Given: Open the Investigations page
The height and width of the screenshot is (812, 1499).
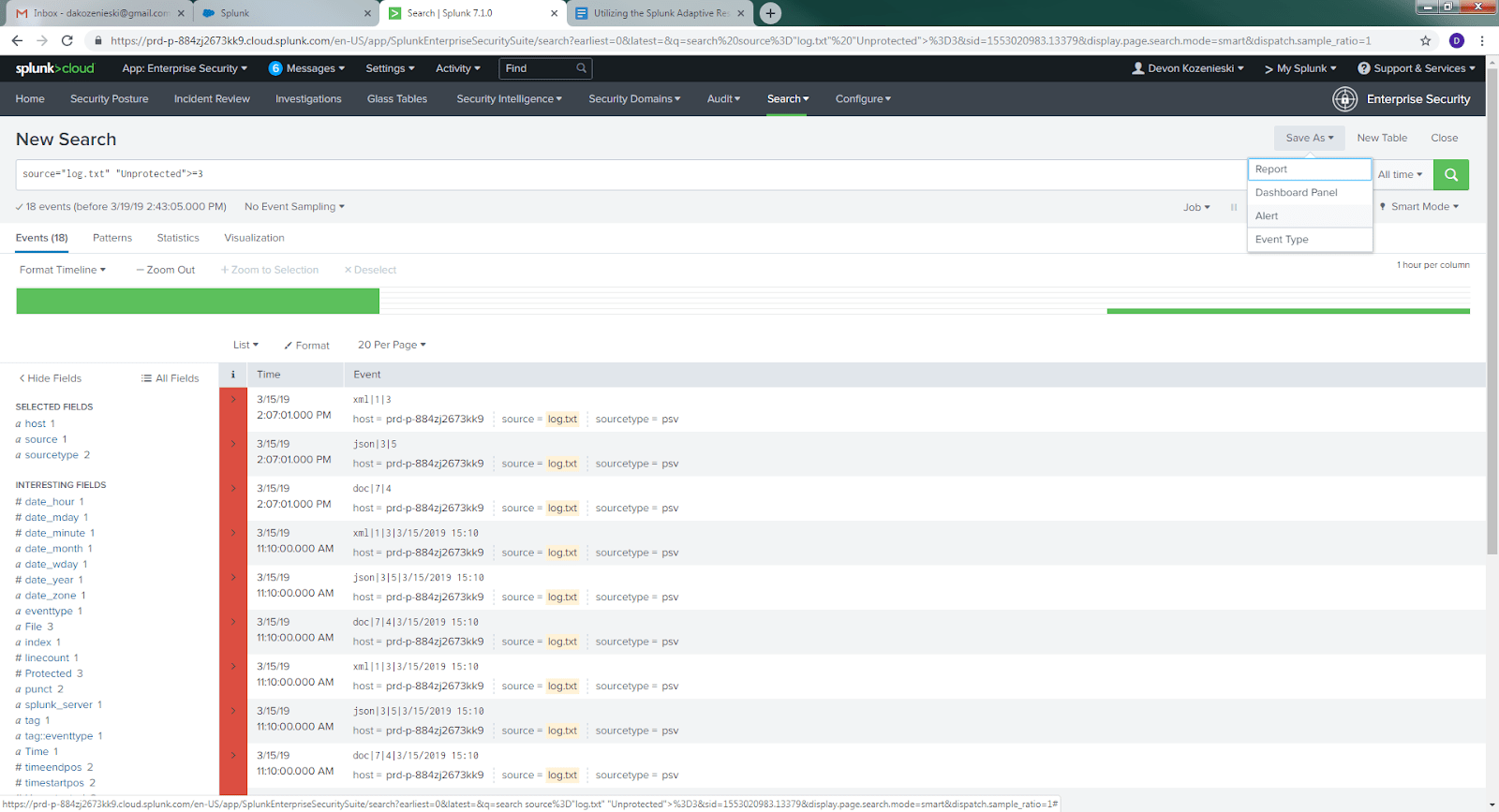Looking at the screenshot, I should (308, 99).
